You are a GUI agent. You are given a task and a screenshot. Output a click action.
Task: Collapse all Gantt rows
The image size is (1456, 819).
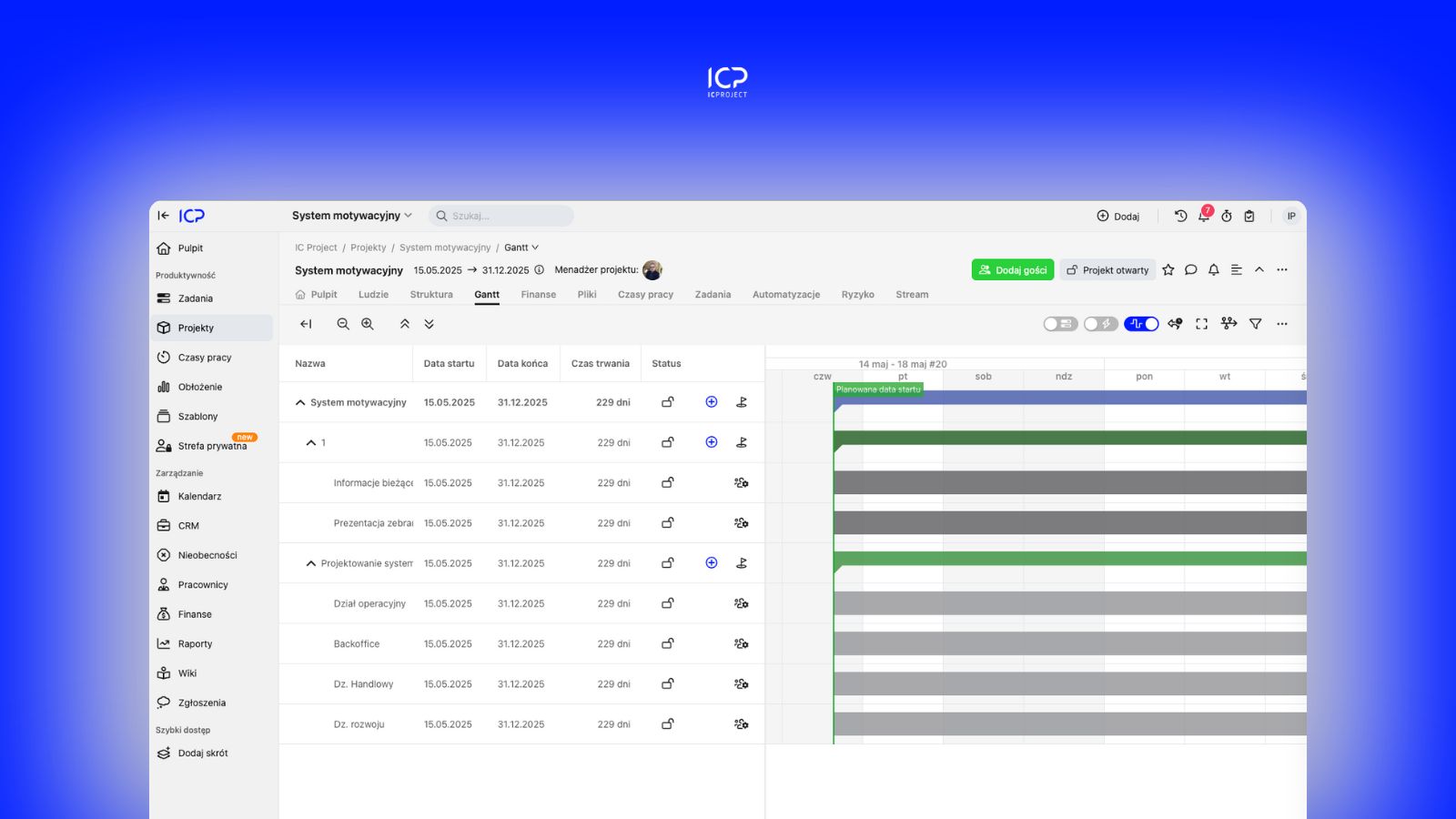[x=405, y=324]
